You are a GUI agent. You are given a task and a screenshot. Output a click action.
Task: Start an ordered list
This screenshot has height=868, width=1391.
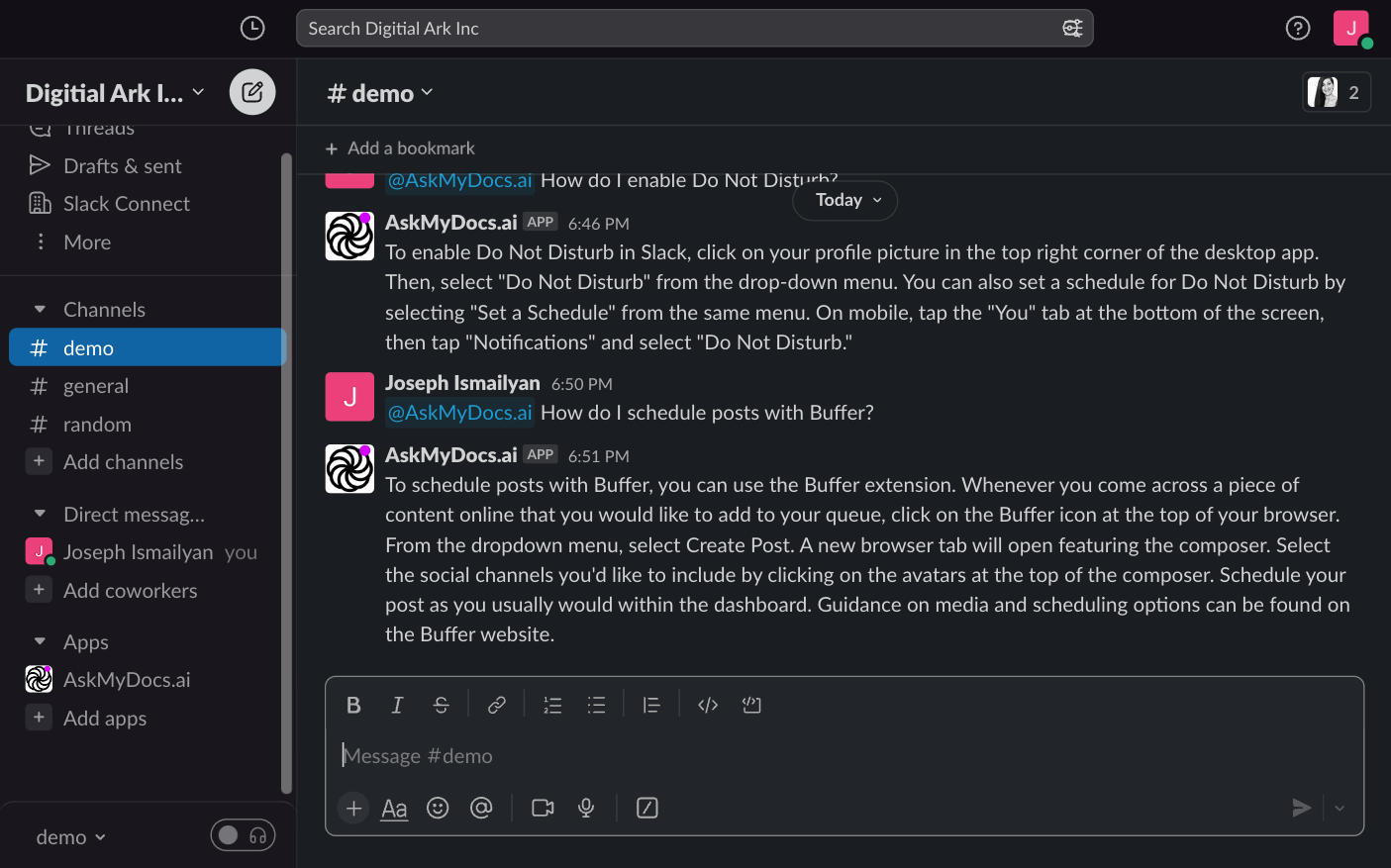coord(552,705)
